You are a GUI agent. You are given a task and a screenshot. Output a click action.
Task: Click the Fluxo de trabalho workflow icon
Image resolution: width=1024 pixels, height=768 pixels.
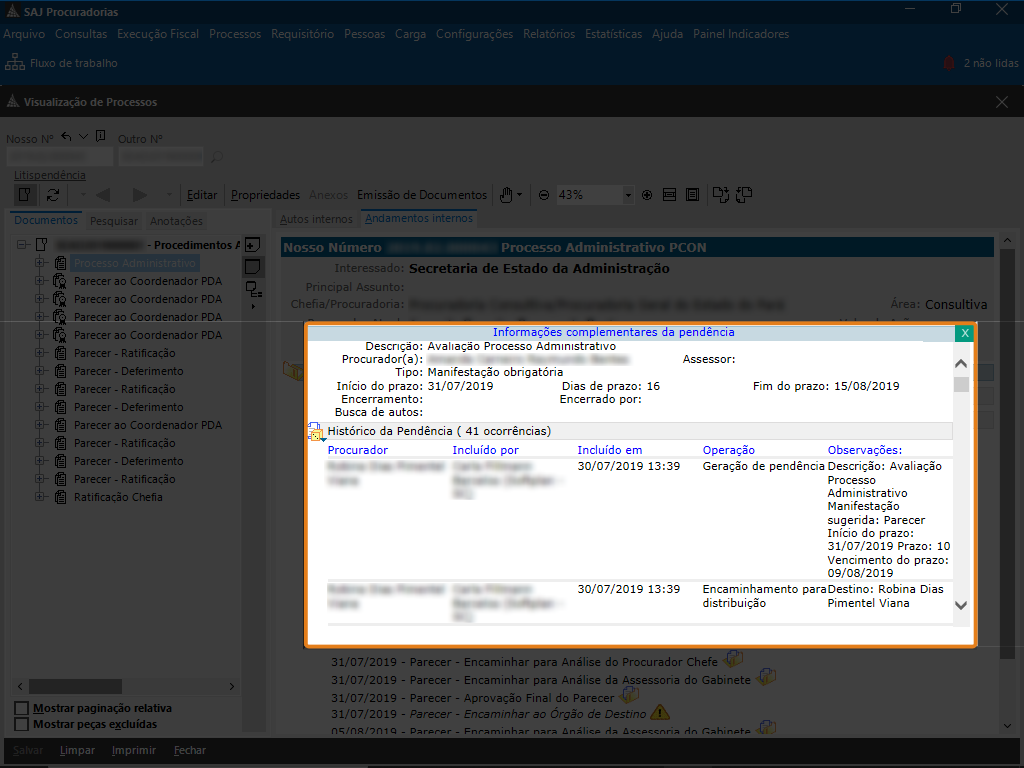point(15,63)
